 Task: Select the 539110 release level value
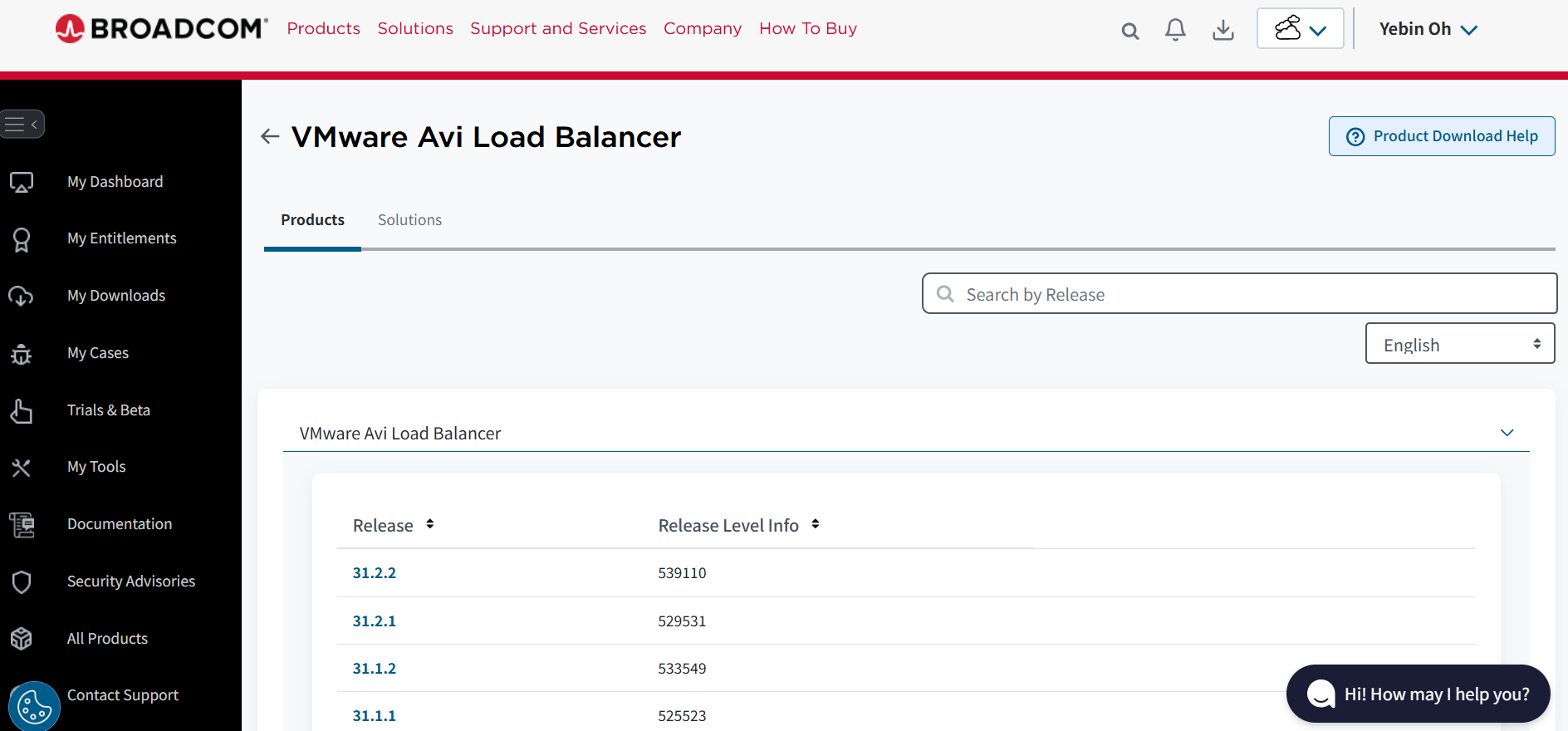tap(682, 573)
